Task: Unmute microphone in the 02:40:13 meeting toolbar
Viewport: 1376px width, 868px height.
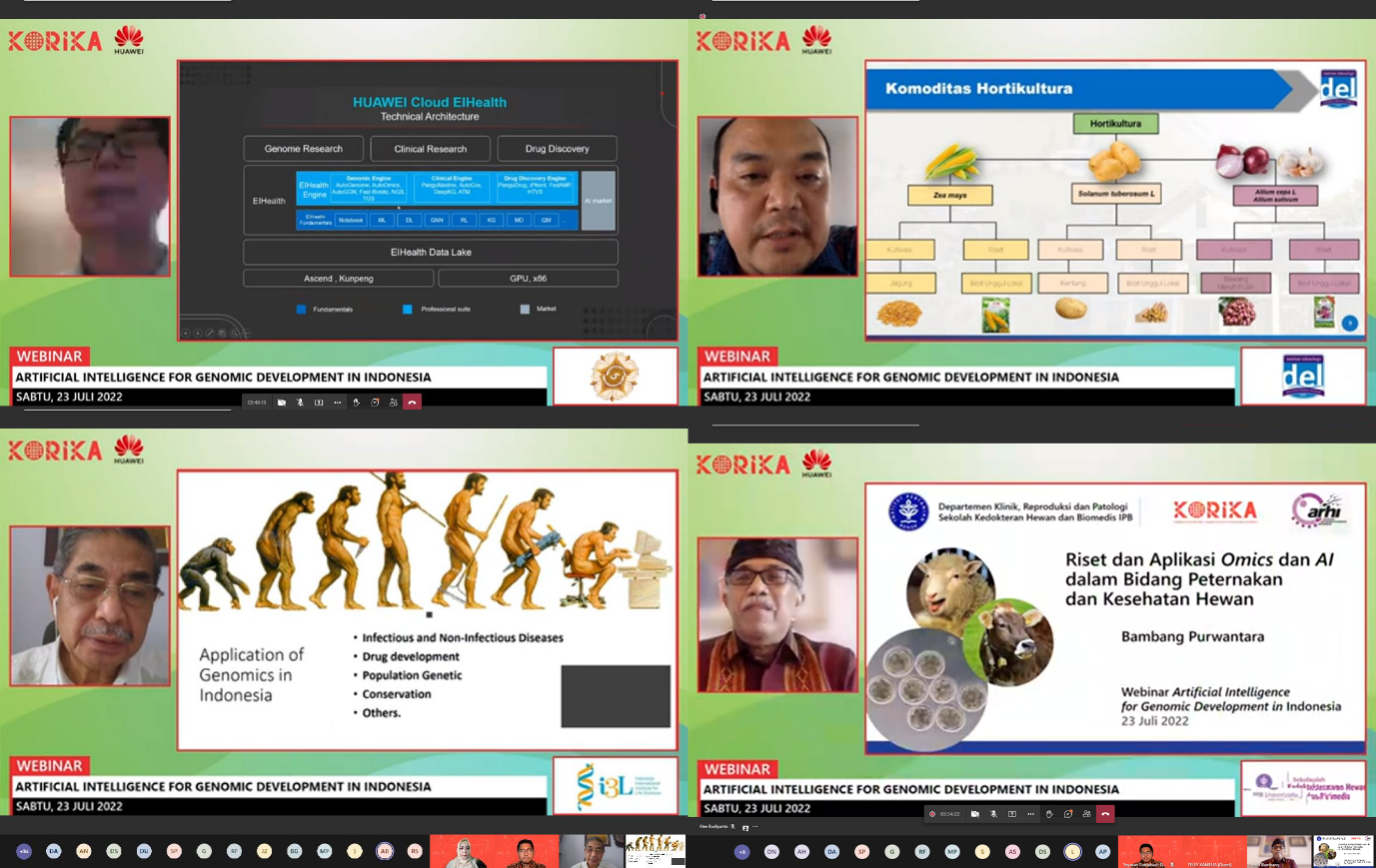Action: [x=300, y=403]
